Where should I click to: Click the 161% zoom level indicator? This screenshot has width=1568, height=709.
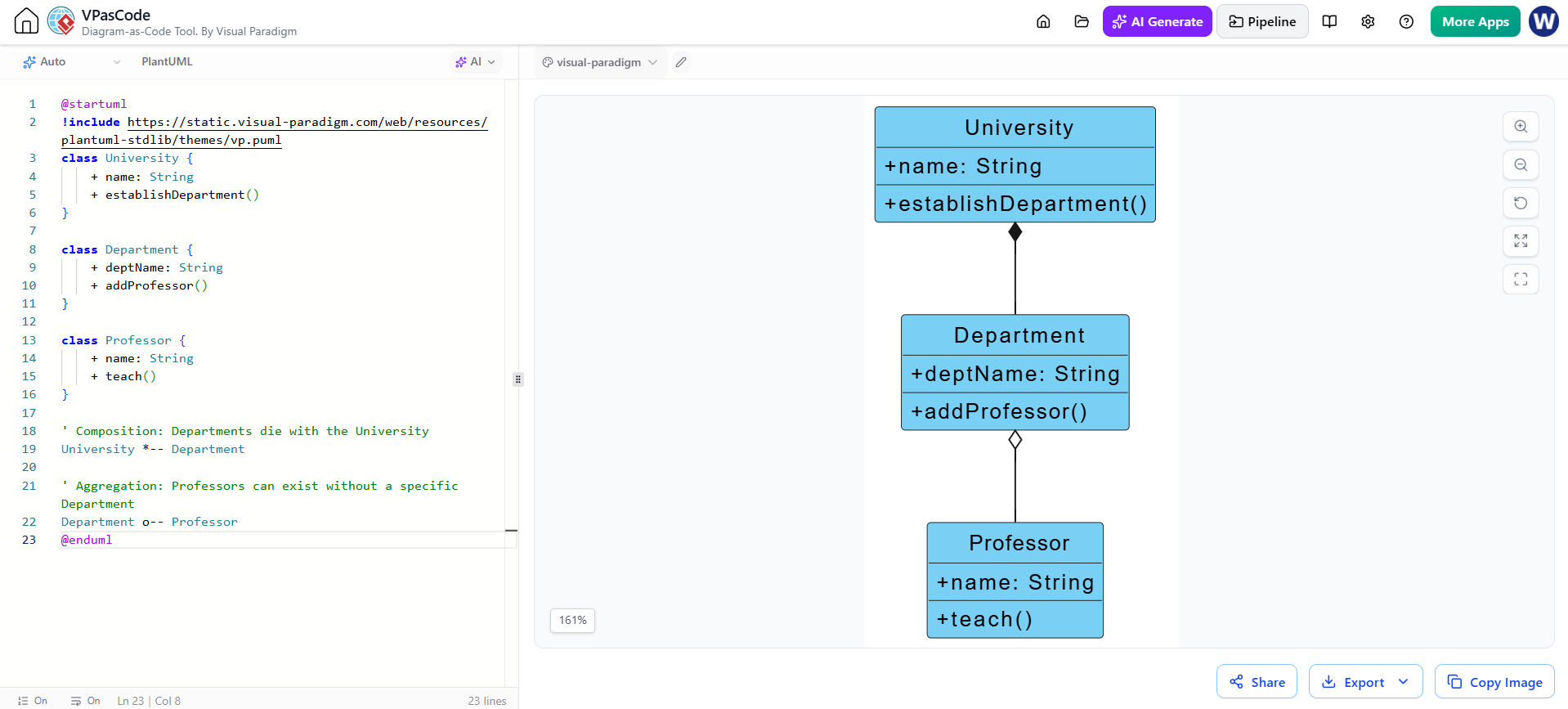pyautogui.click(x=572, y=620)
